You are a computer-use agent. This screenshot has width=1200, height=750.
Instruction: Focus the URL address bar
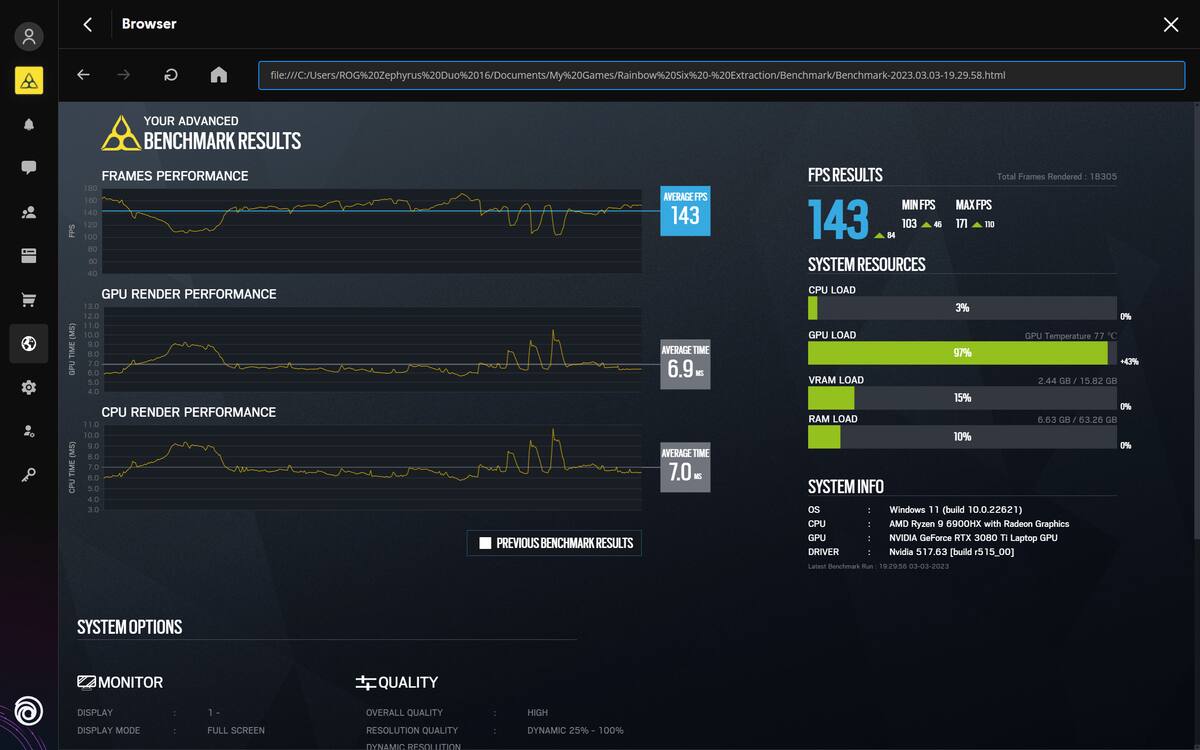pos(721,75)
